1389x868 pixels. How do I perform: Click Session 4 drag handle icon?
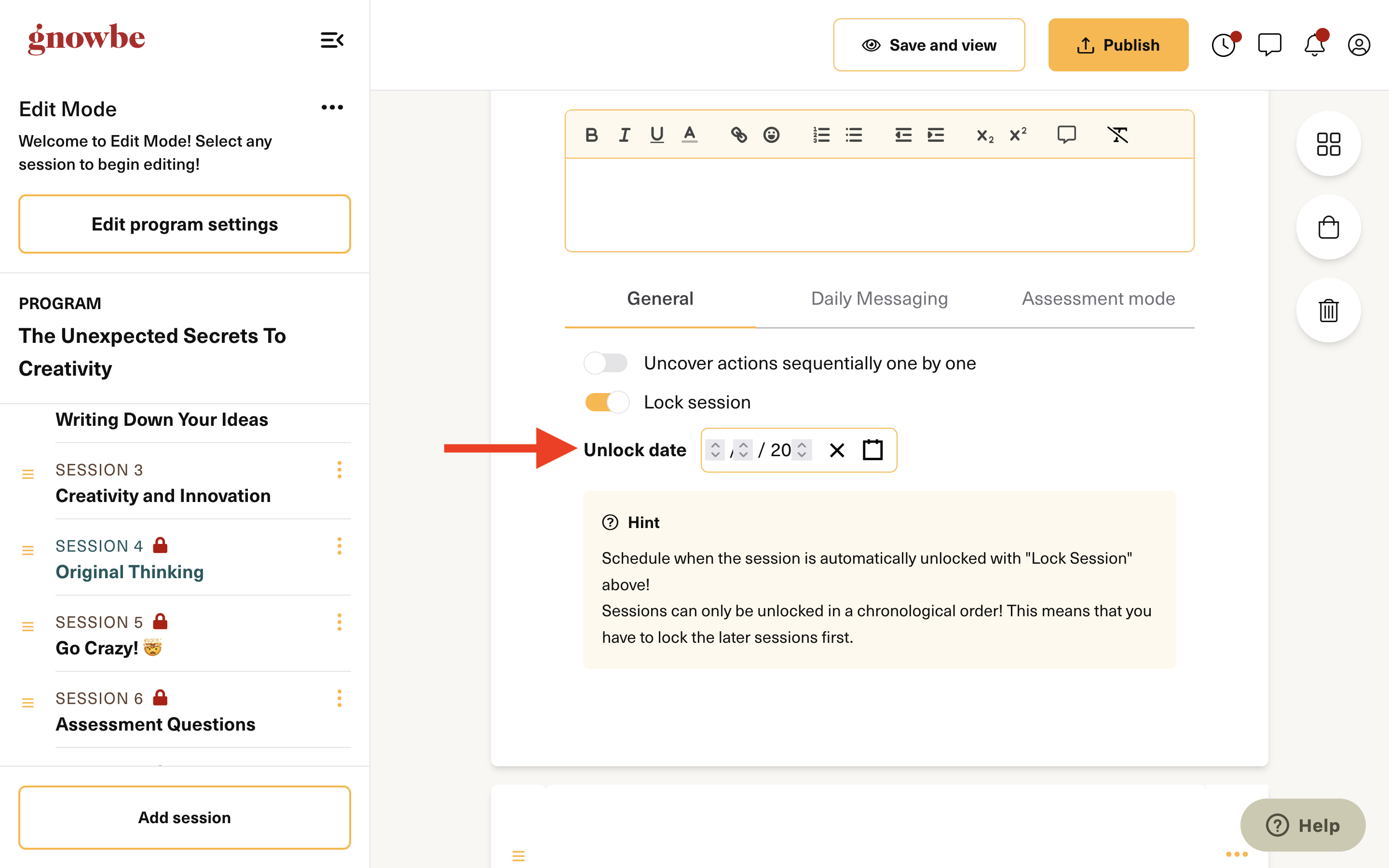(27, 551)
